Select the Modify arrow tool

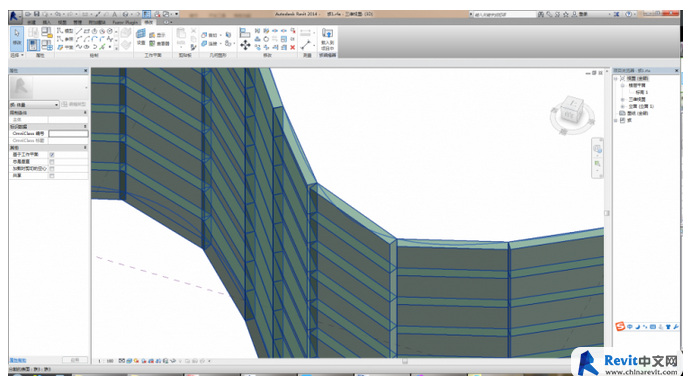[17, 38]
